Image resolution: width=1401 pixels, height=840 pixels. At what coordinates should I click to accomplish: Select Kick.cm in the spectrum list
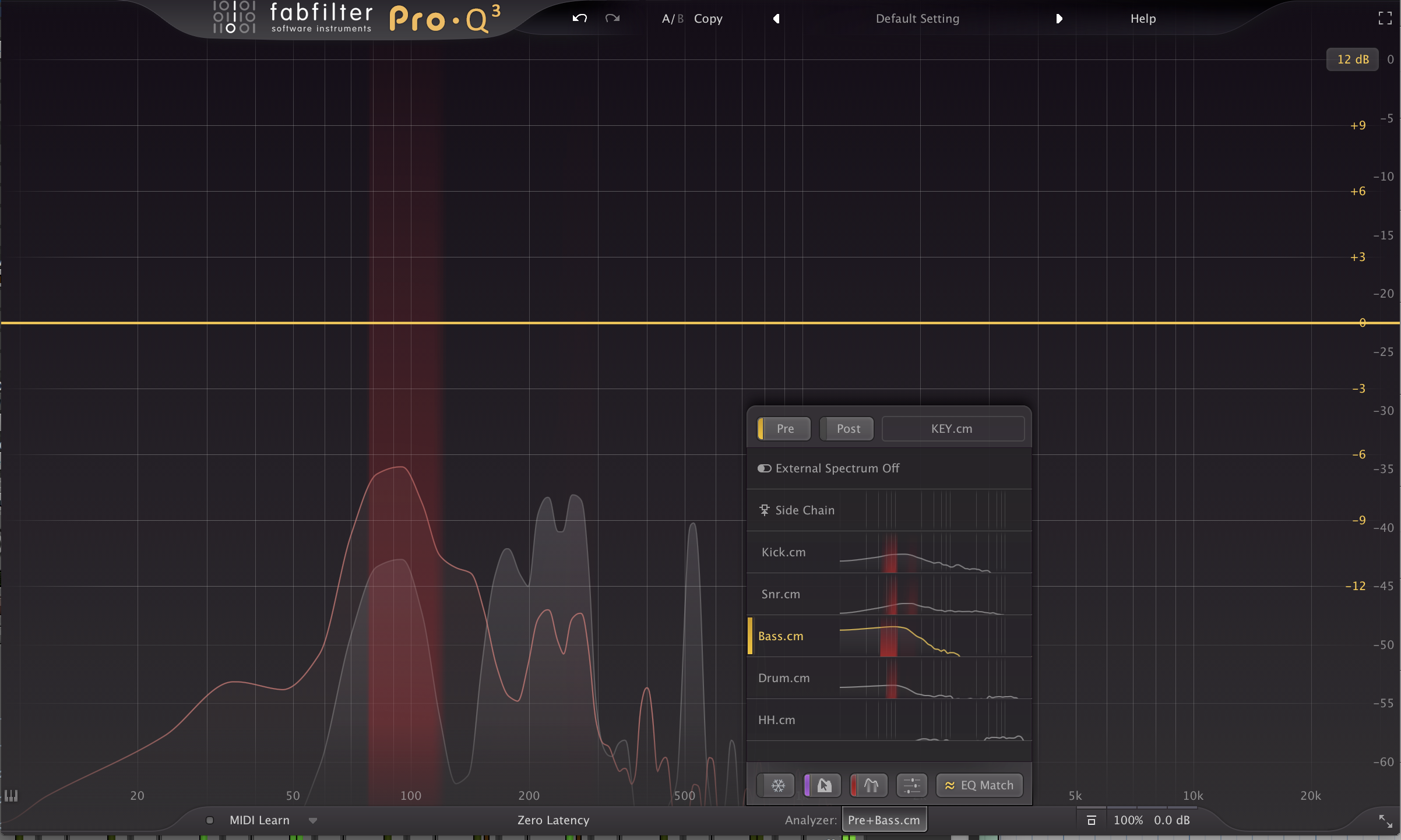(x=784, y=552)
